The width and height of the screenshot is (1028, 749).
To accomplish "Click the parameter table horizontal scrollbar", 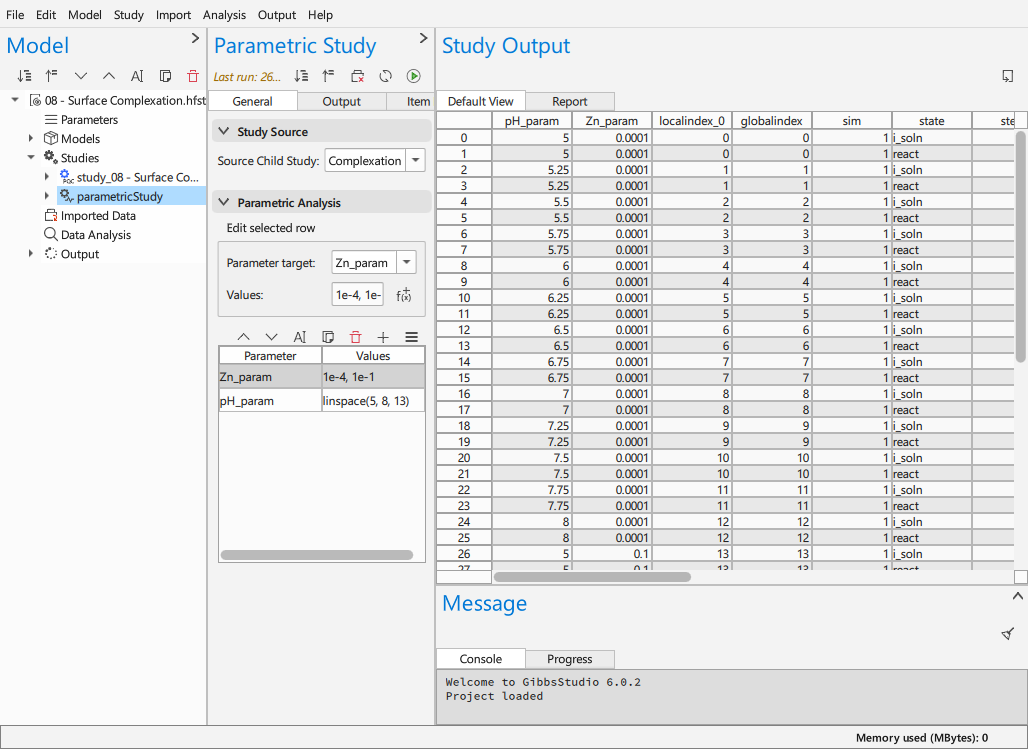I will click(x=317, y=555).
